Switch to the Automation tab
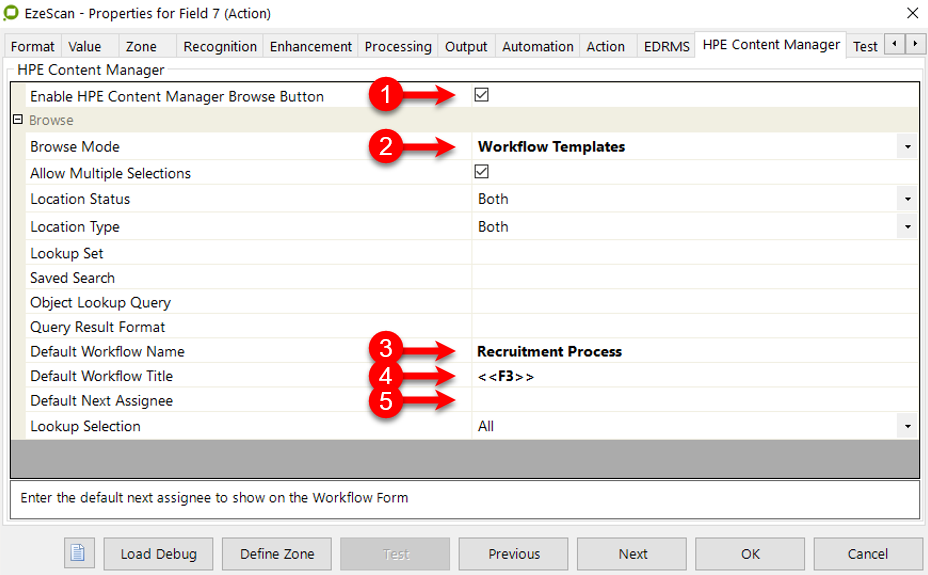The height and width of the screenshot is (575, 928). pos(538,46)
